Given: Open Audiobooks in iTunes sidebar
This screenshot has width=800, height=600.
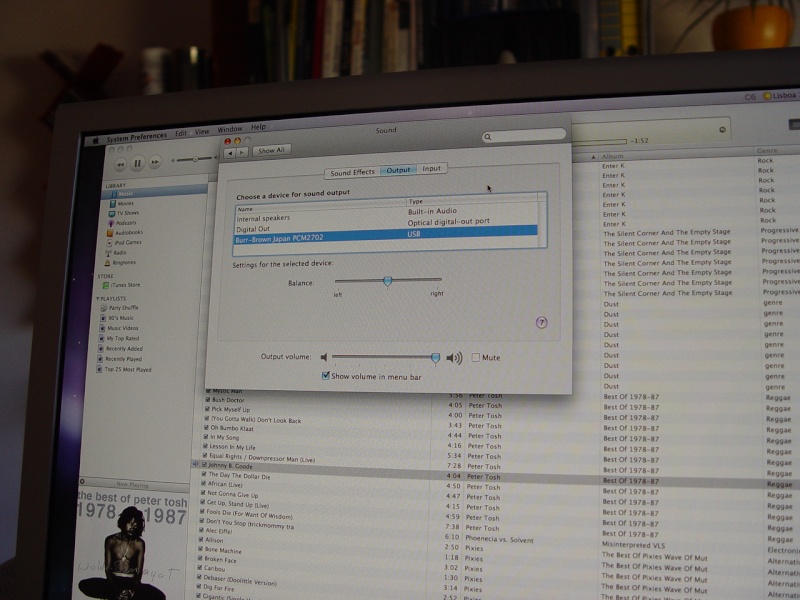Looking at the screenshot, I should pos(129,233).
